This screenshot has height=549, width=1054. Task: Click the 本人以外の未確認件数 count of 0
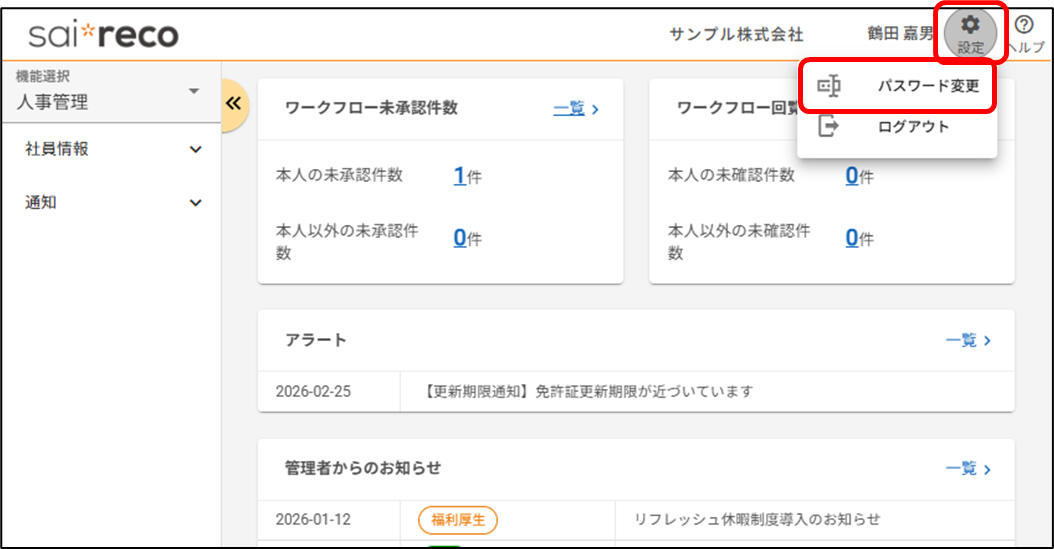(852, 238)
